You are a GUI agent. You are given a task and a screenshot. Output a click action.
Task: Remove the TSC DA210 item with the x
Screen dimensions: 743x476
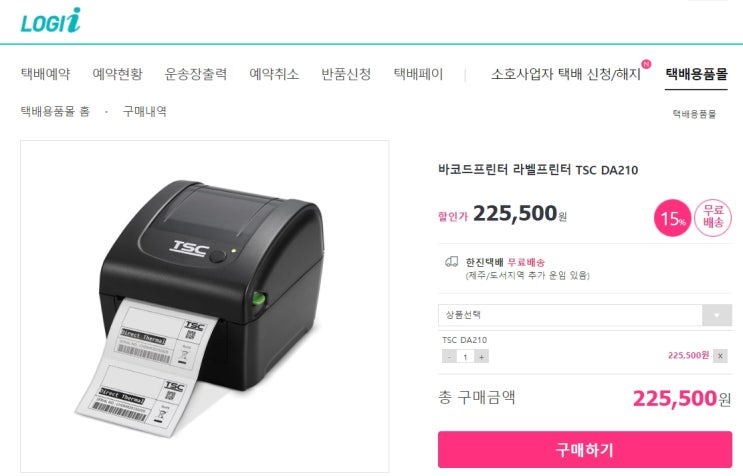pos(720,356)
